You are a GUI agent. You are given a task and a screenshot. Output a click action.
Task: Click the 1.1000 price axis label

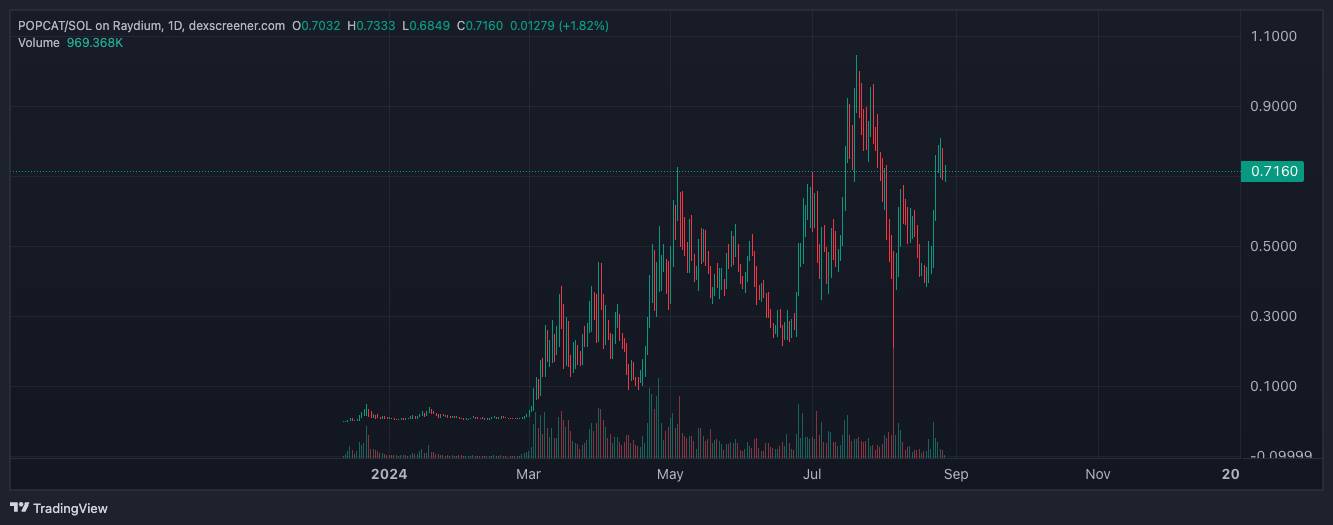1273,36
